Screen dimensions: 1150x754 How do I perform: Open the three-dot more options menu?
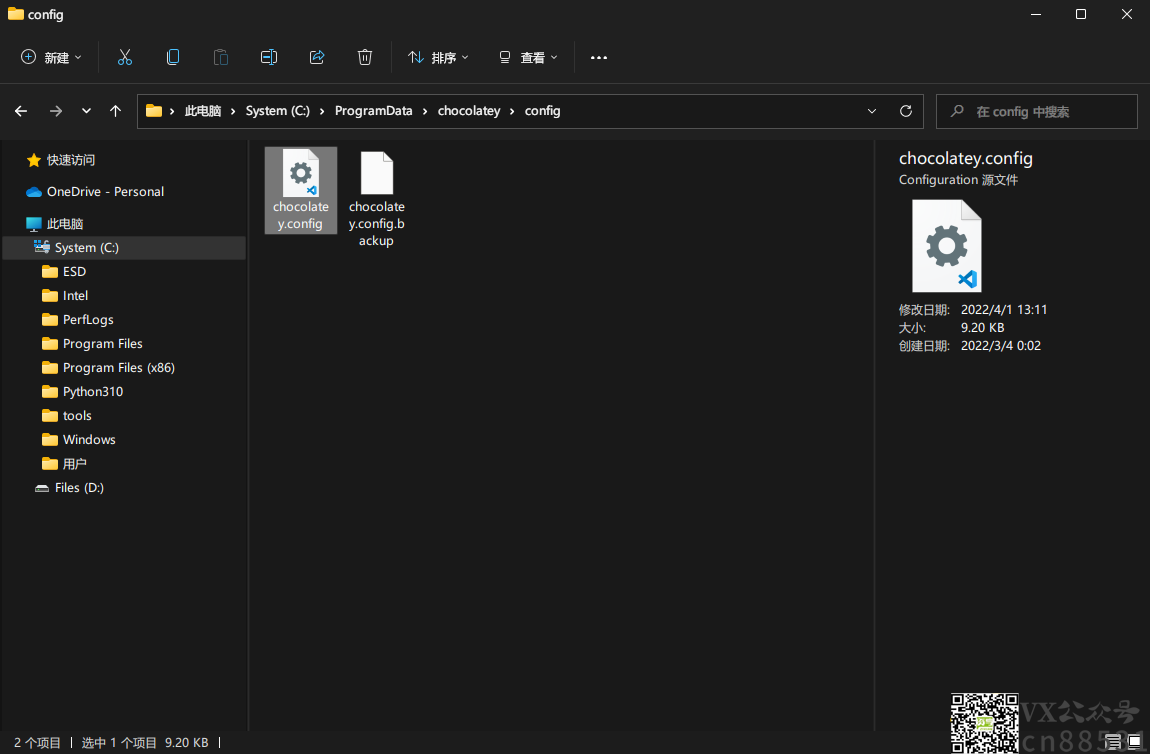[x=598, y=57]
